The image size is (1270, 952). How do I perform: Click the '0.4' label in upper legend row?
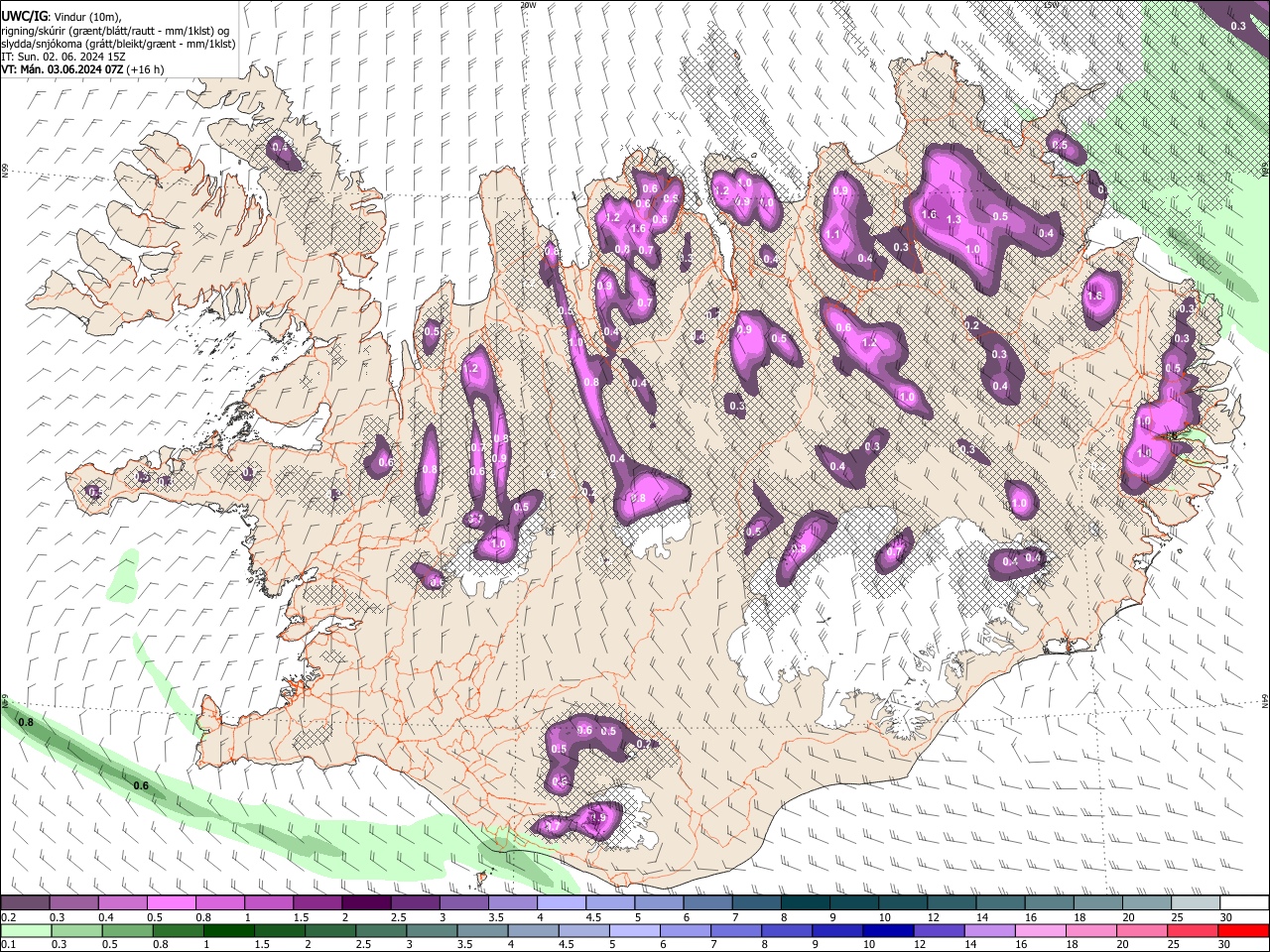point(106,917)
